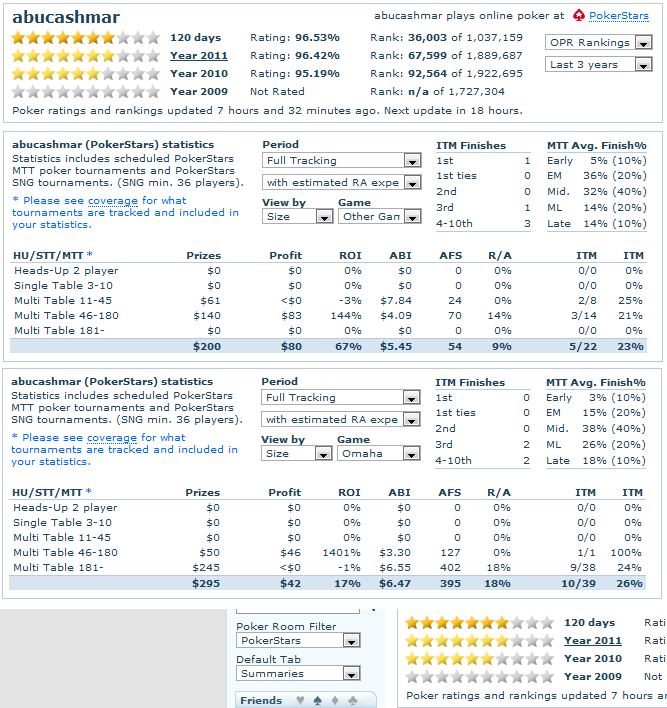Open View by Size dropdown in Omaha panel
Screen dimensions: 667x708
point(296,453)
